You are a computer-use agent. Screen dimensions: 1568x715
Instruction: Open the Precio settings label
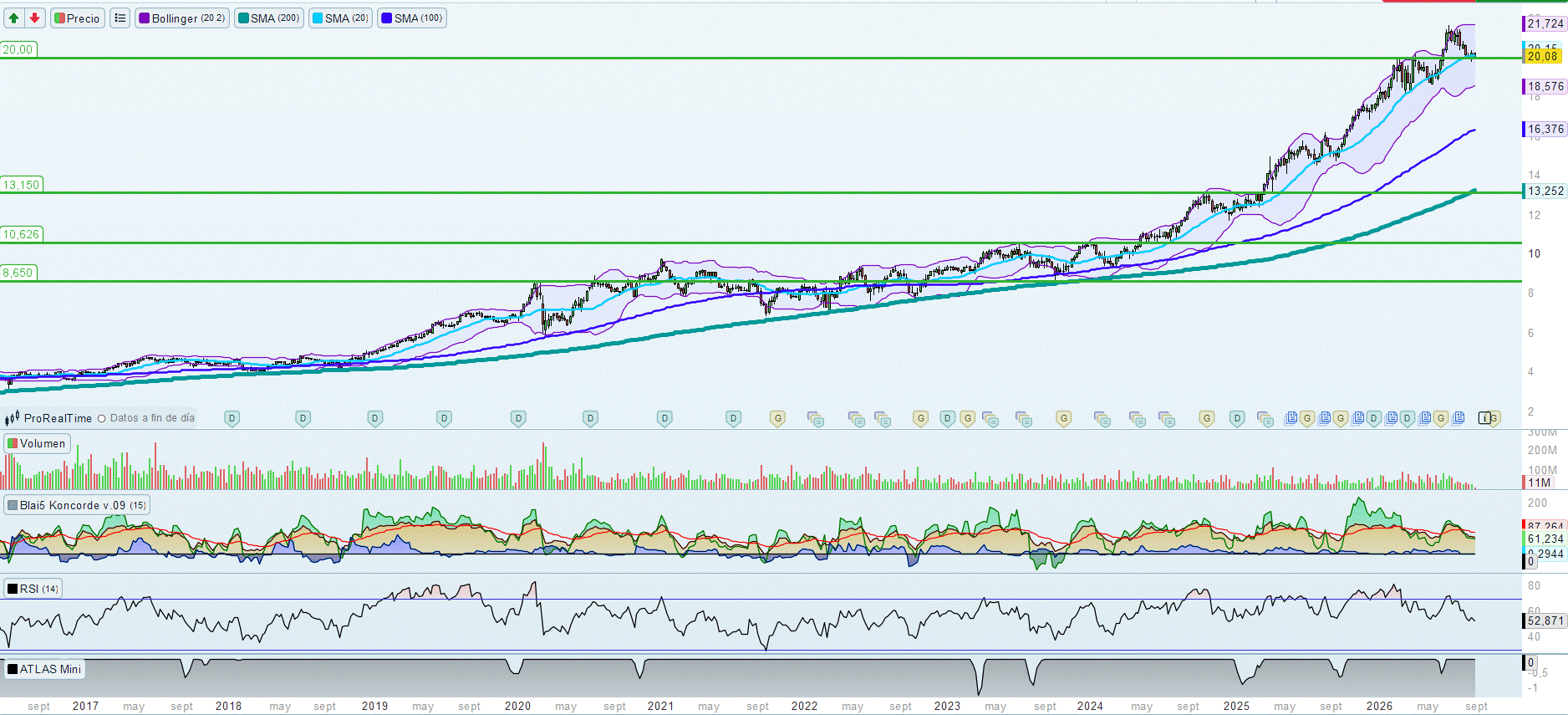tap(77, 18)
